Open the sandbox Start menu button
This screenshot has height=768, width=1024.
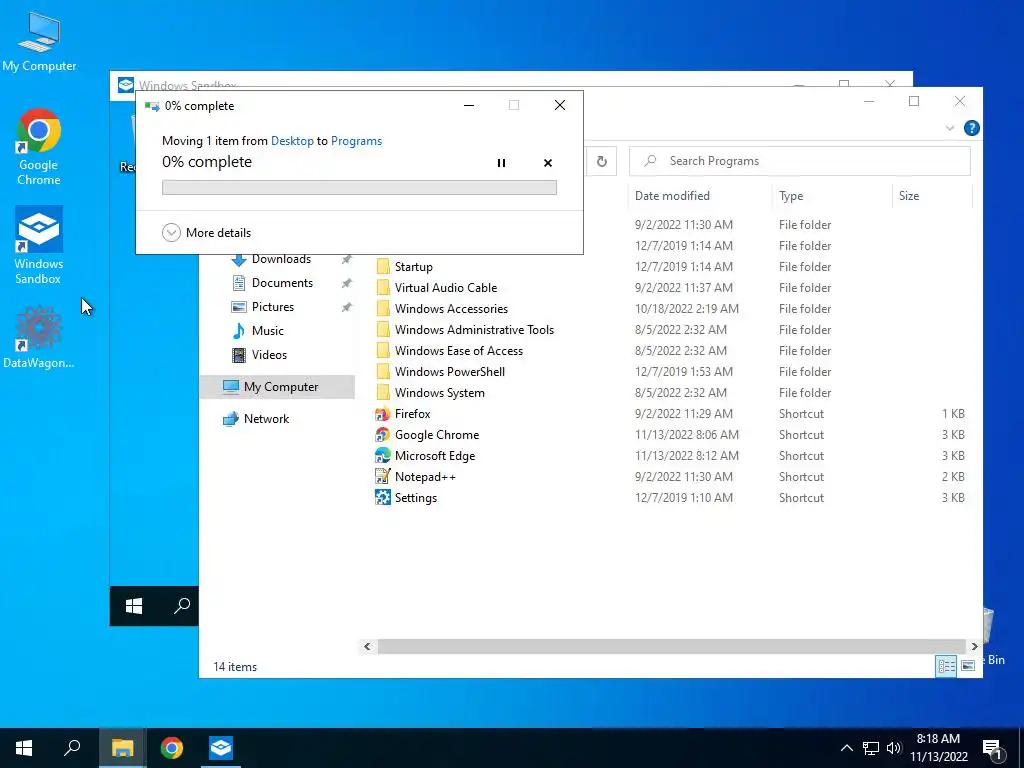point(134,606)
